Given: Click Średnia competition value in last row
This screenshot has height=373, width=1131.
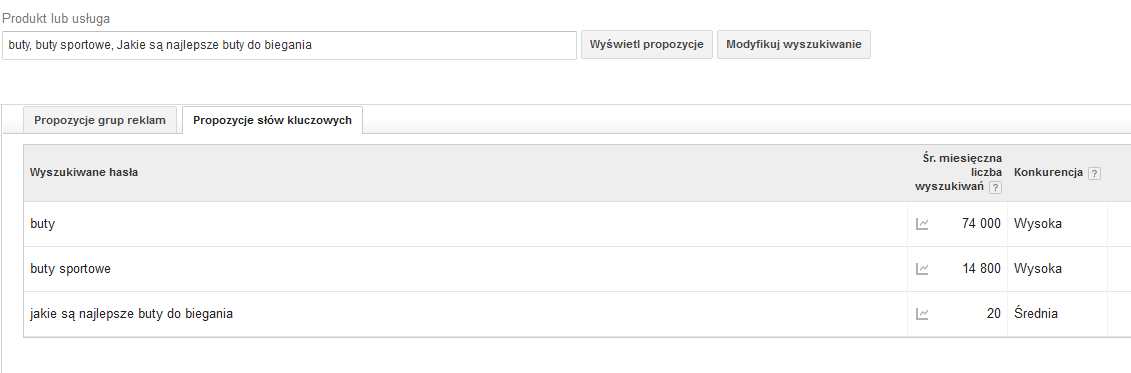Looking at the screenshot, I should coord(1036,314).
